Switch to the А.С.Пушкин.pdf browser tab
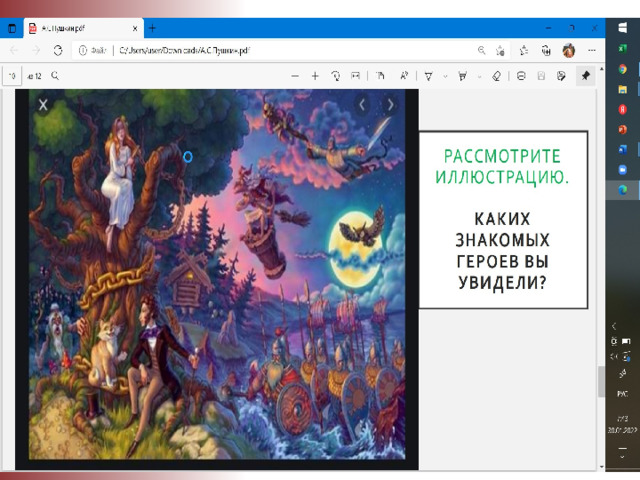The width and height of the screenshot is (640, 480). 84,29
